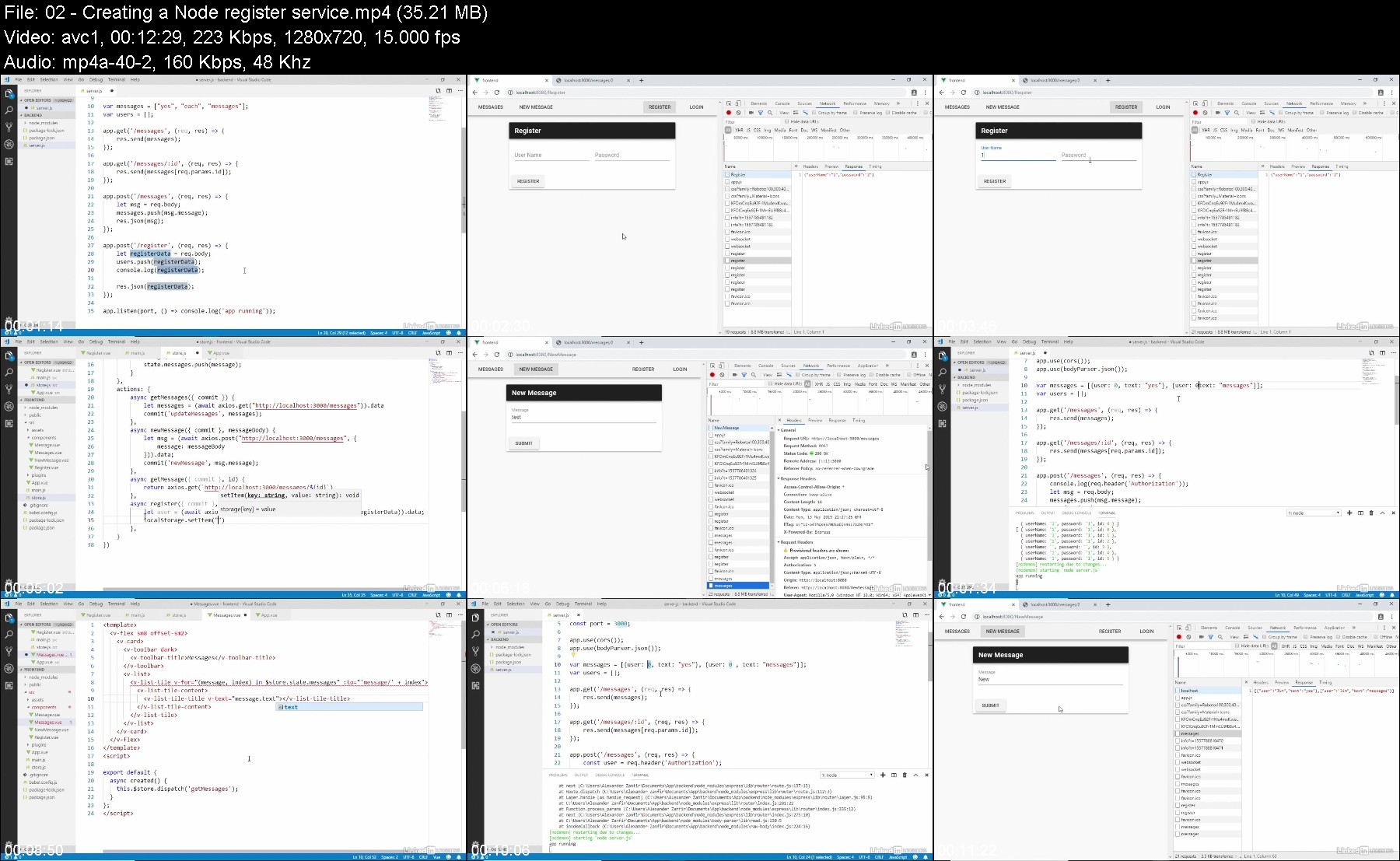Expand more DevTools tabs chevron in 00:02:30 frame

898,103
